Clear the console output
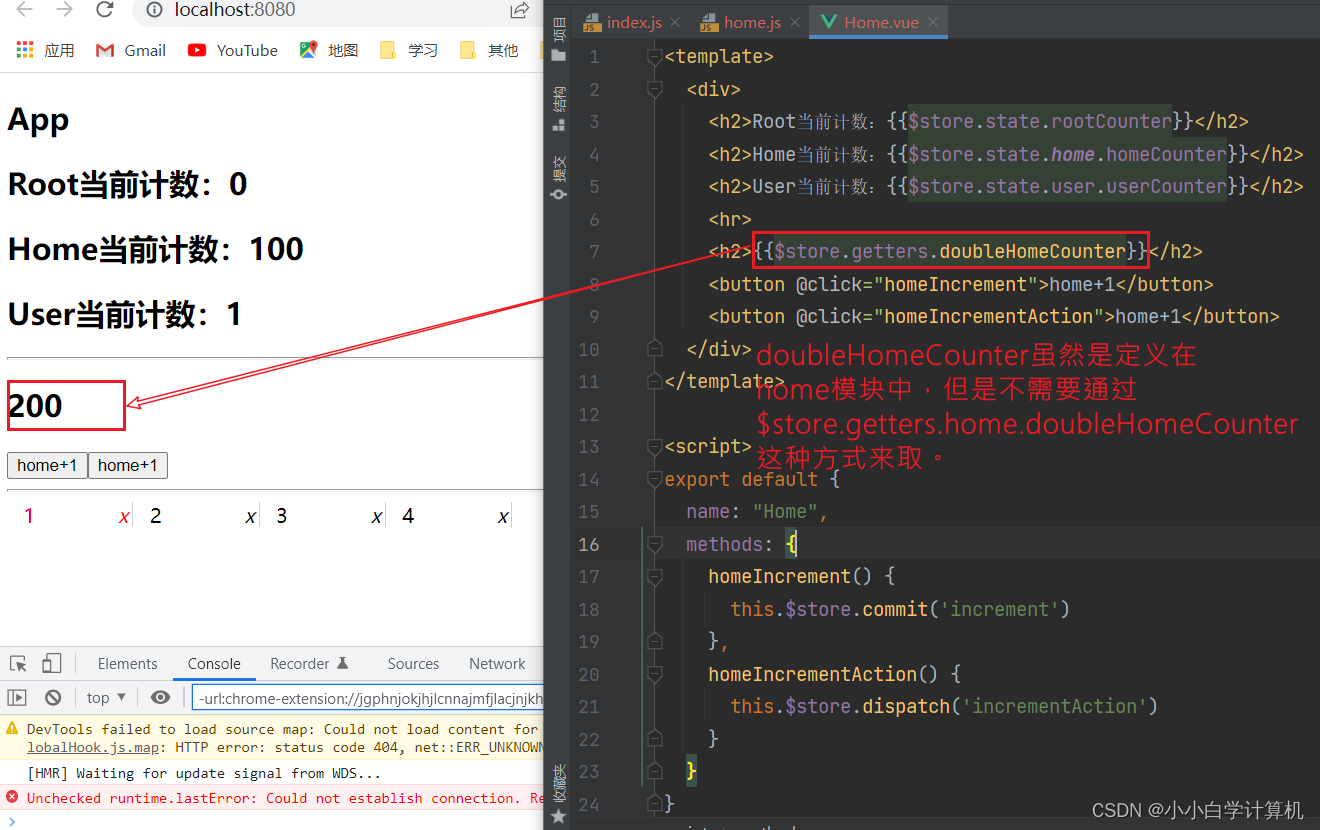 pos(53,697)
